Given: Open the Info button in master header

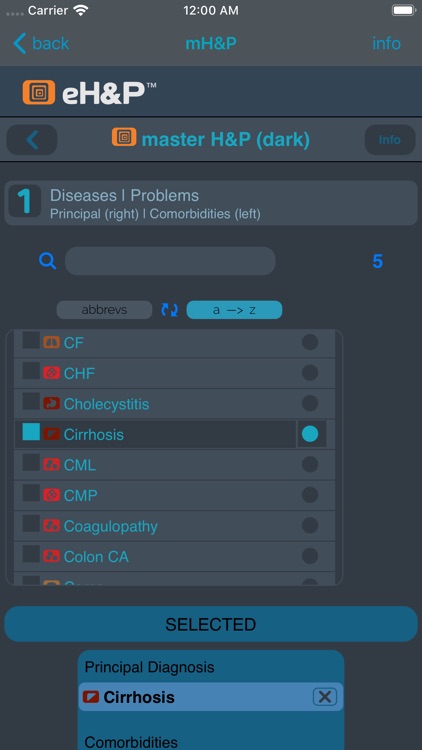Looking at the screenshot, I should [x=390, y=140].
